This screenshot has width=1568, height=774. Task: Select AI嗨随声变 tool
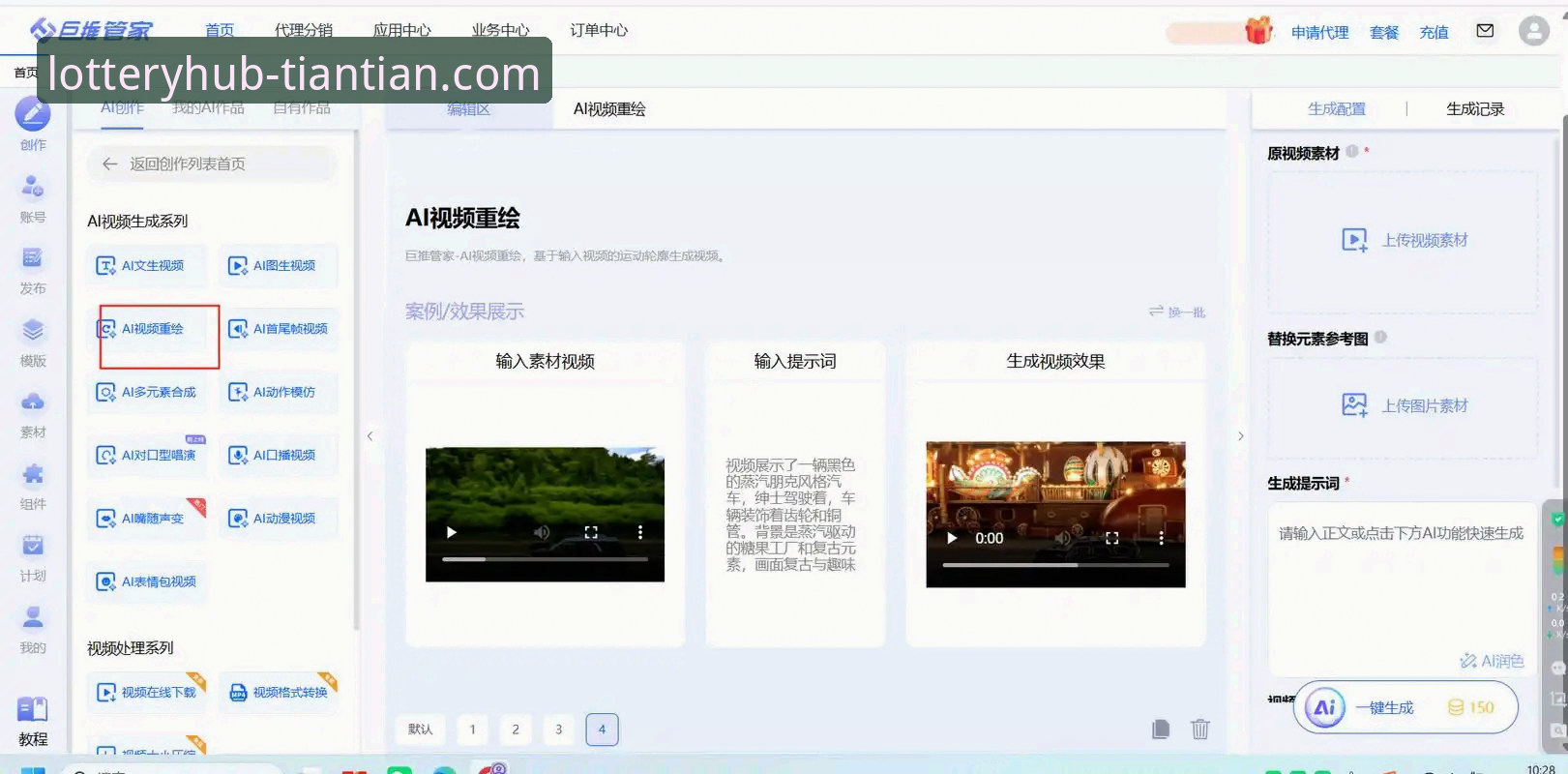coord(148,519)
